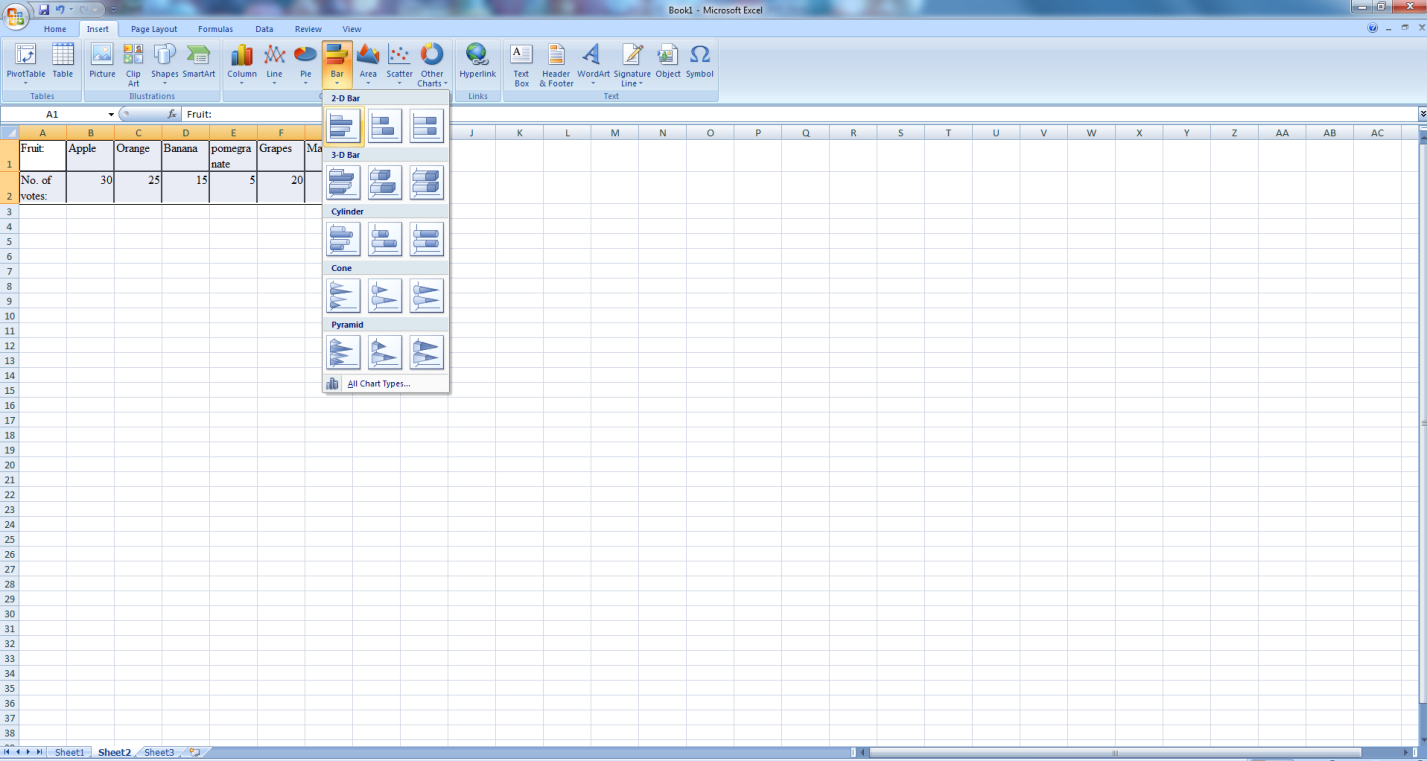
Task: Choose the Clustered Horizontal Cone chart
Action: (x=343, y=296)
